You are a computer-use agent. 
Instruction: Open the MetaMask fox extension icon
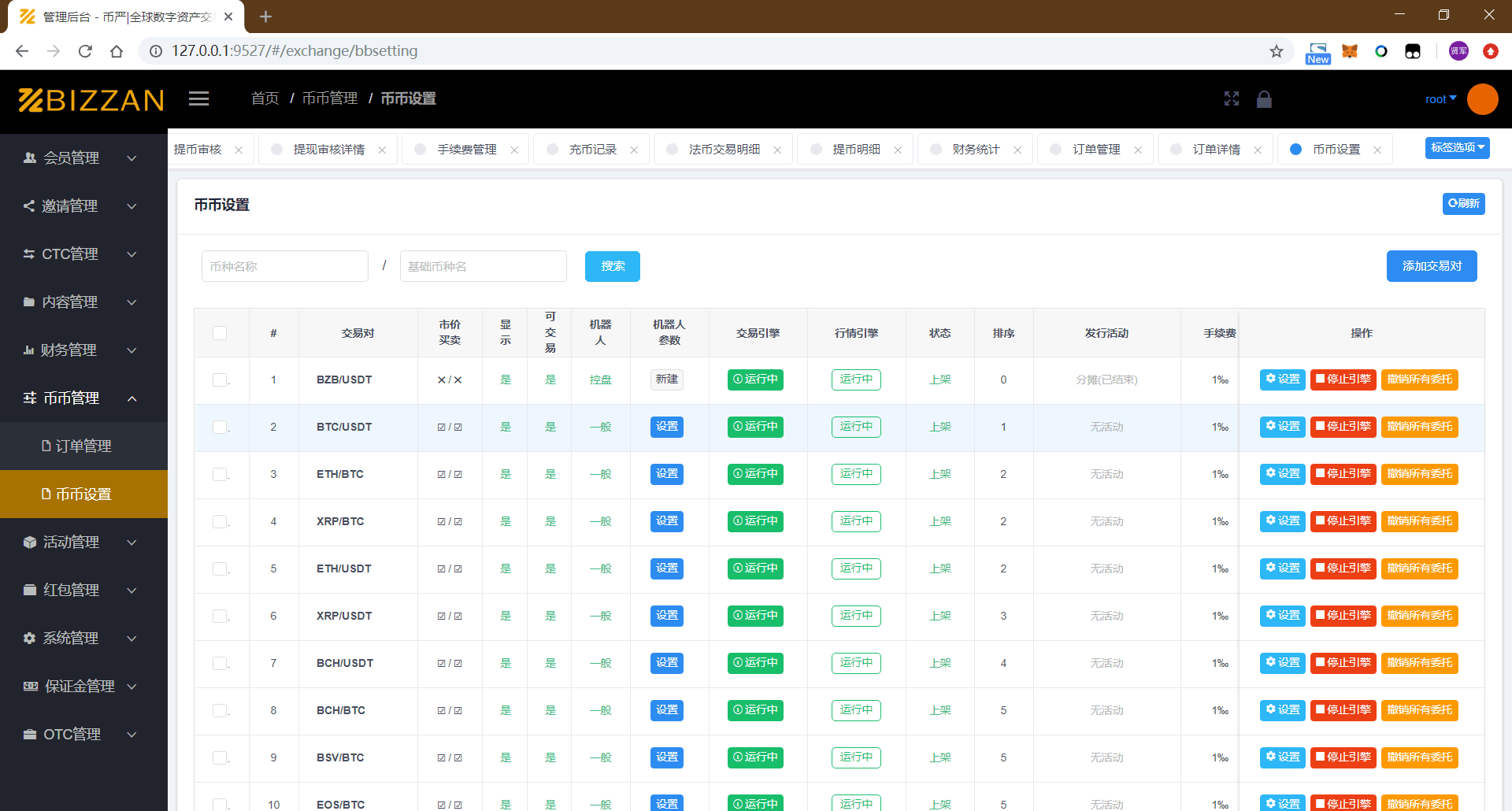tap(1350, 51)
